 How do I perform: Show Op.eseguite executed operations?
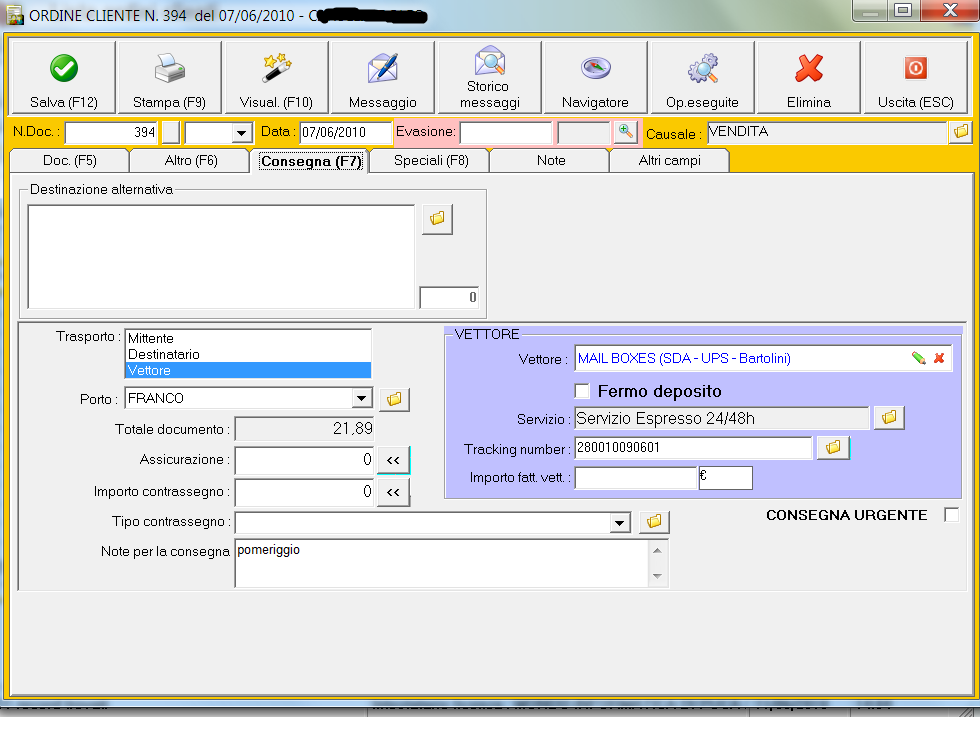tap(702, 77)
